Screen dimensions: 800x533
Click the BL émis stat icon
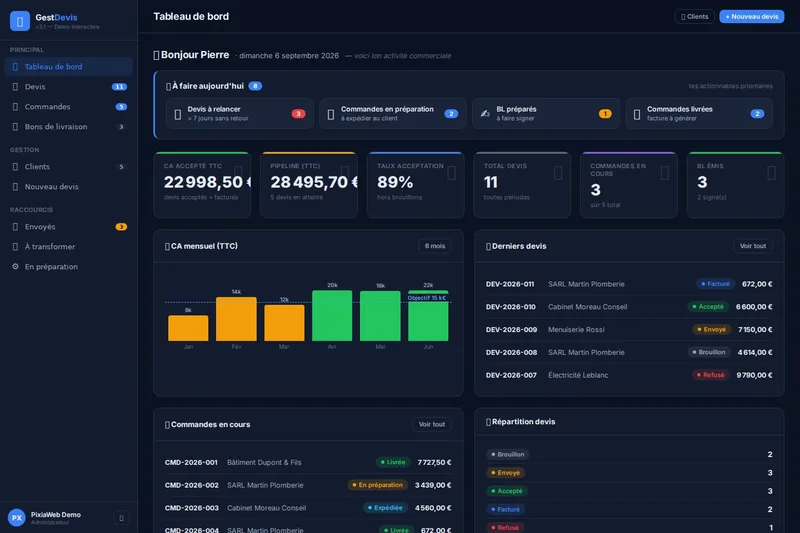pyautogui.click(x=771, y=173)
